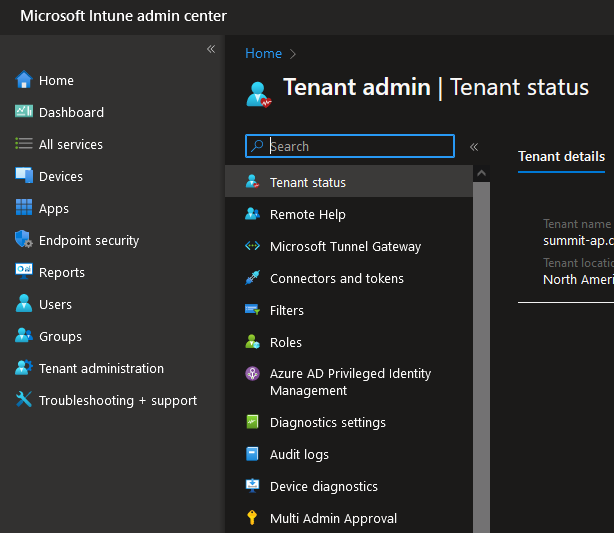Click the Troubleshooting + support wrench icon
The width and height of the screenshot is (614, 533).
click(24, 399)
